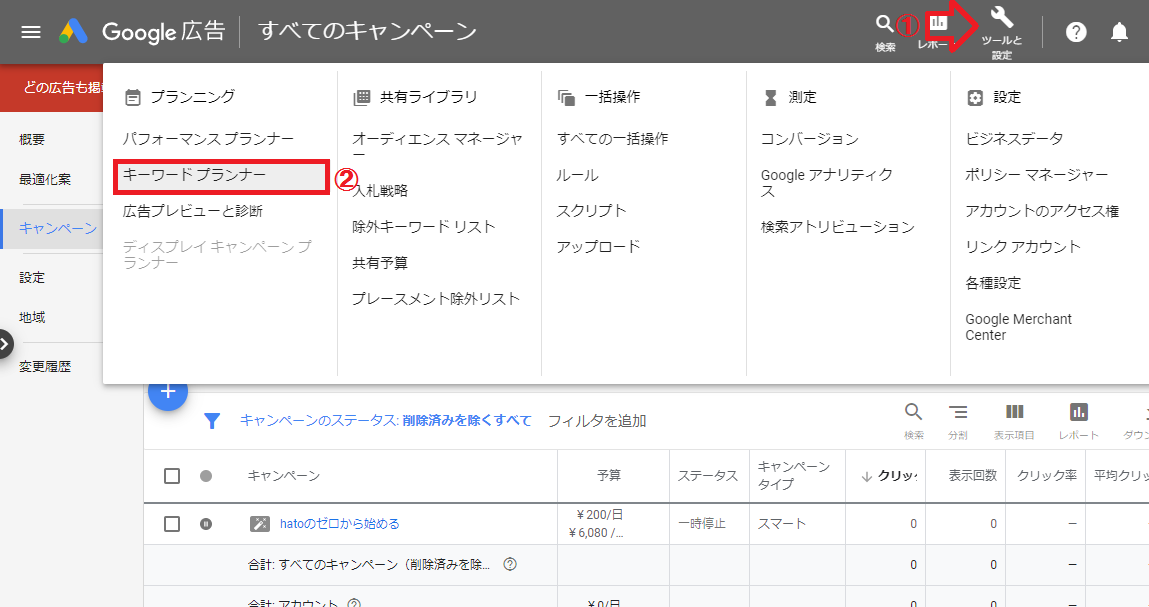Click the columns (表示項目) icon

(x=1014, y=412)
